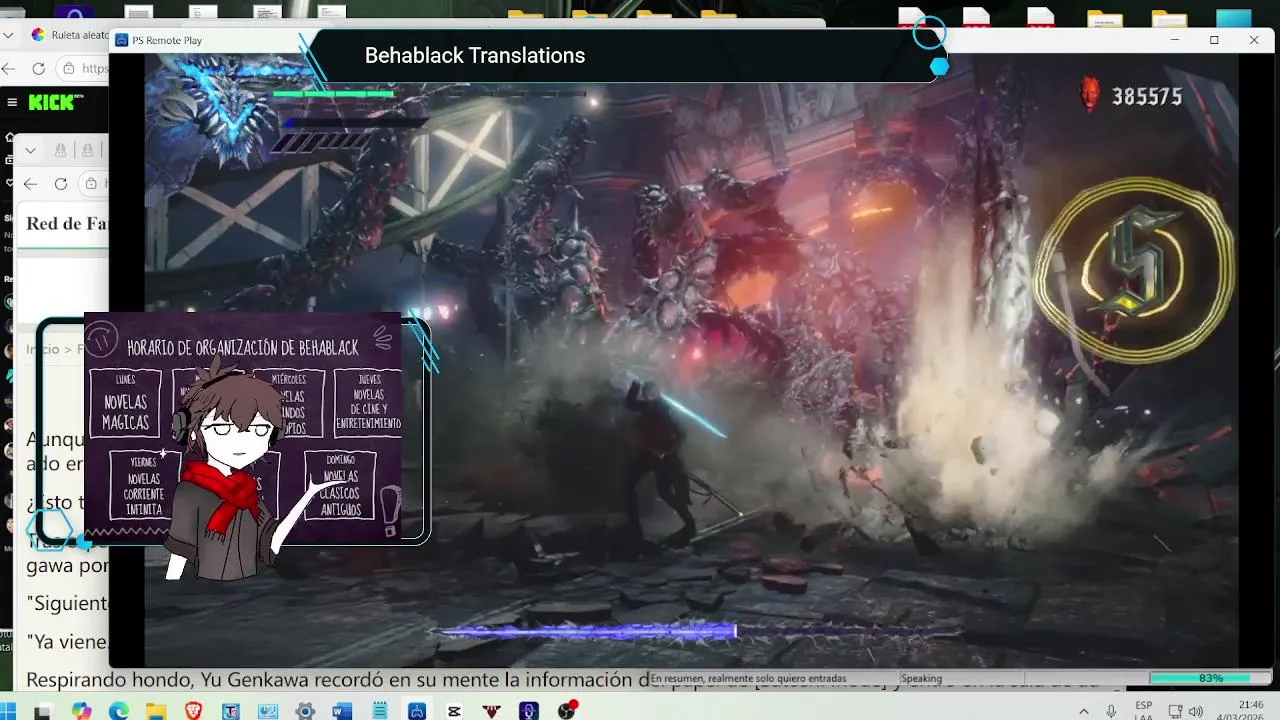Screen dimensions: 1280x720
Task: Click the address bar in Ruleta browser
Action: [84, 69]
